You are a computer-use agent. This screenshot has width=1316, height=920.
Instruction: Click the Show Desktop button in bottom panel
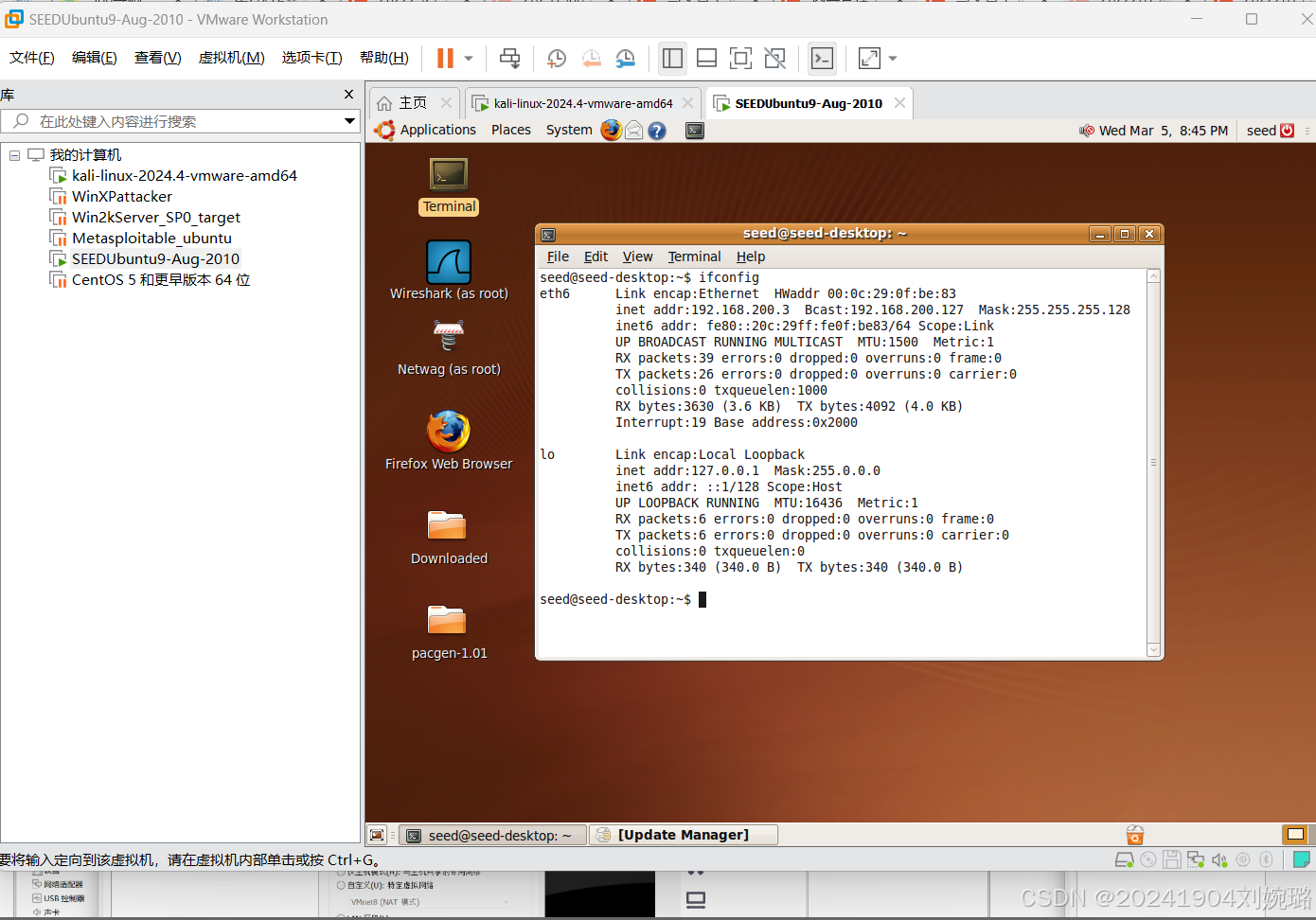point(377,835)
